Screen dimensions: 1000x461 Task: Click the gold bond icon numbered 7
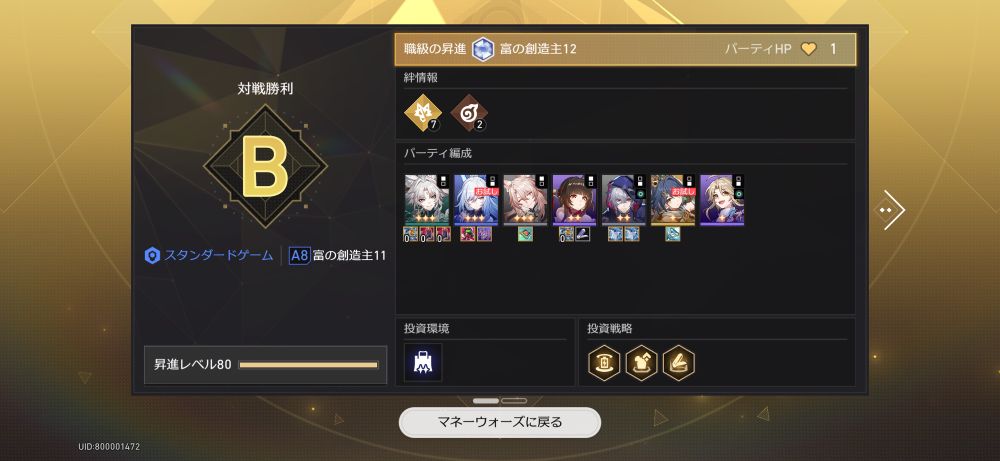[x=423, y=113]
